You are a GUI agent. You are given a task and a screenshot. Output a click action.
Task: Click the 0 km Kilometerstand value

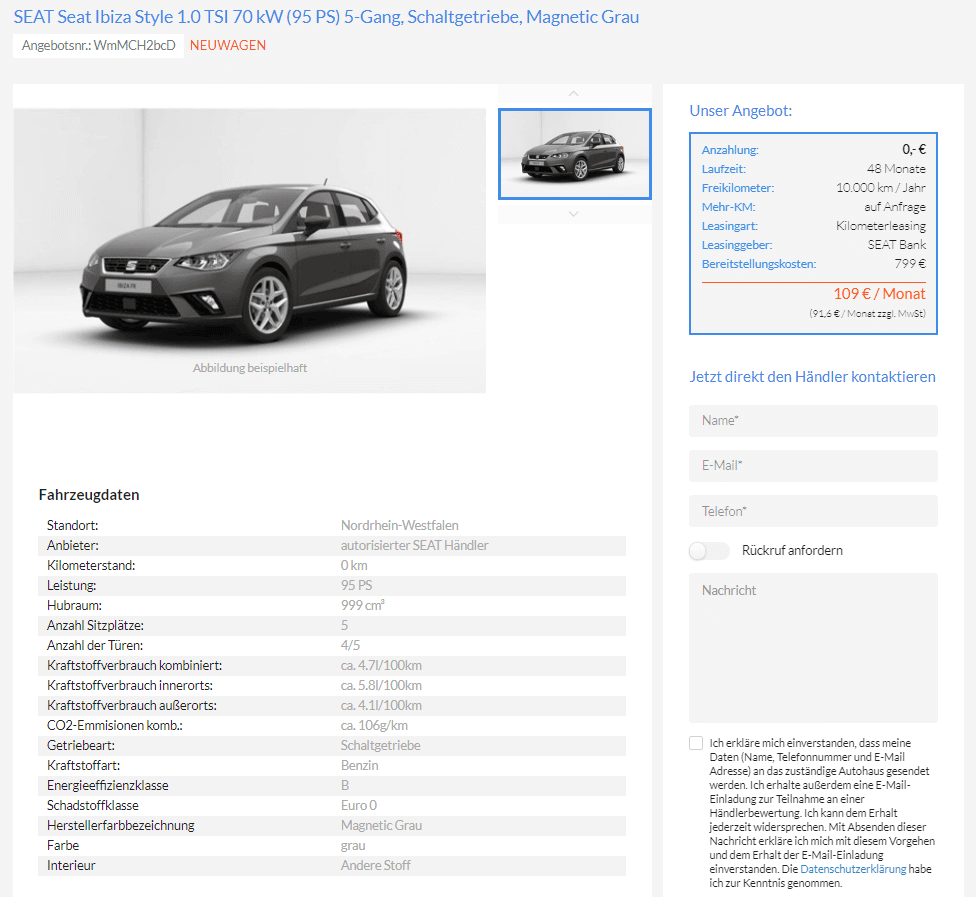click(354, 565)
